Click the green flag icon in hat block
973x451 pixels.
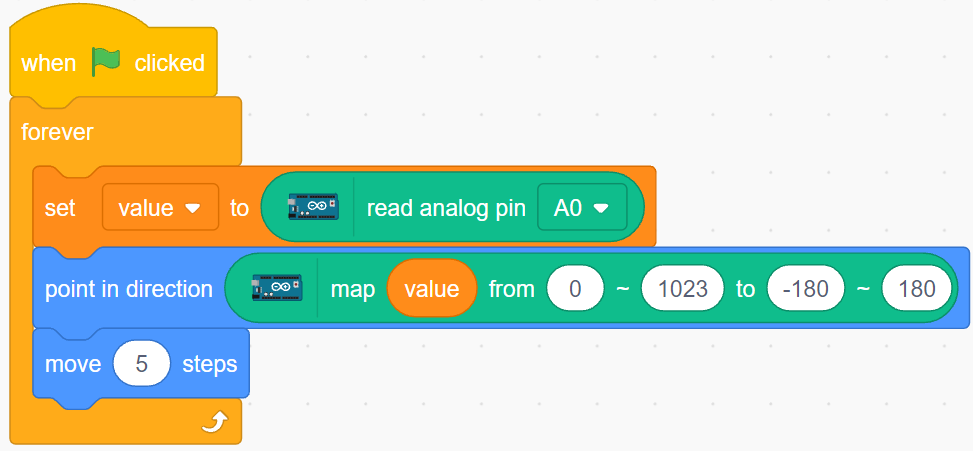click(x=105, y=62)
